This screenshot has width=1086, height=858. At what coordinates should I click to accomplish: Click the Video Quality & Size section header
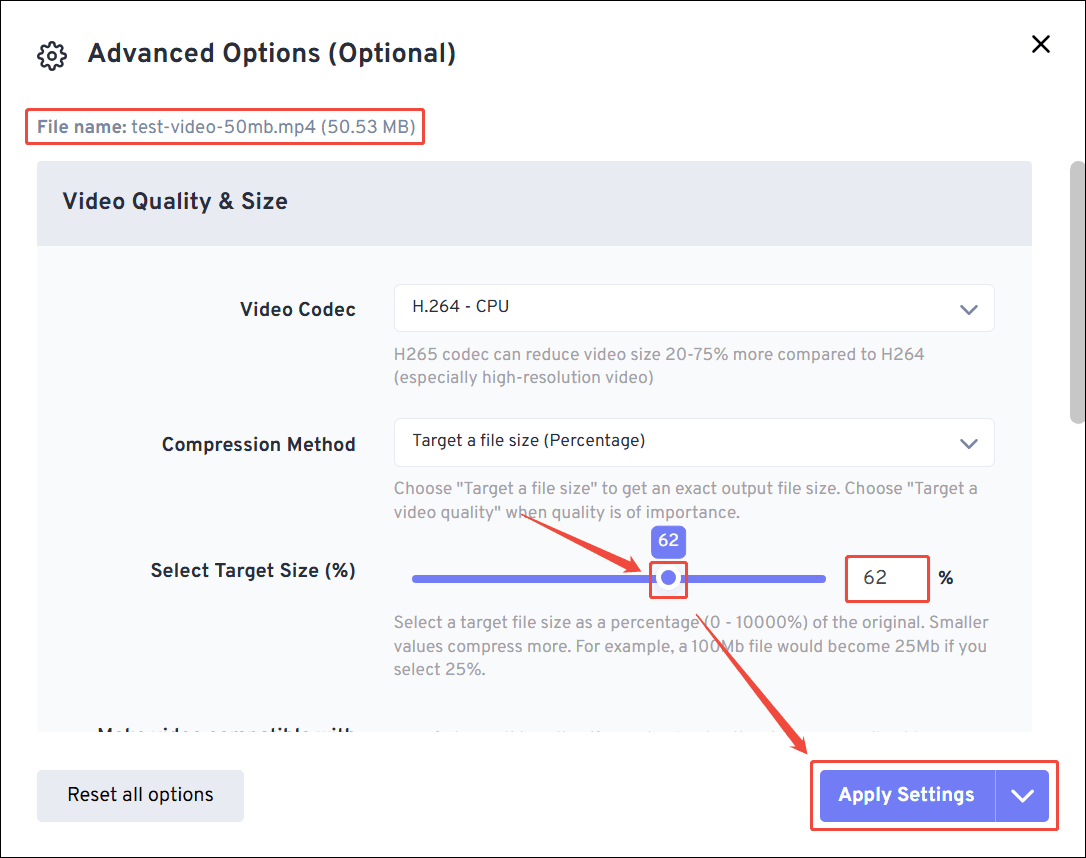(175, 202)
